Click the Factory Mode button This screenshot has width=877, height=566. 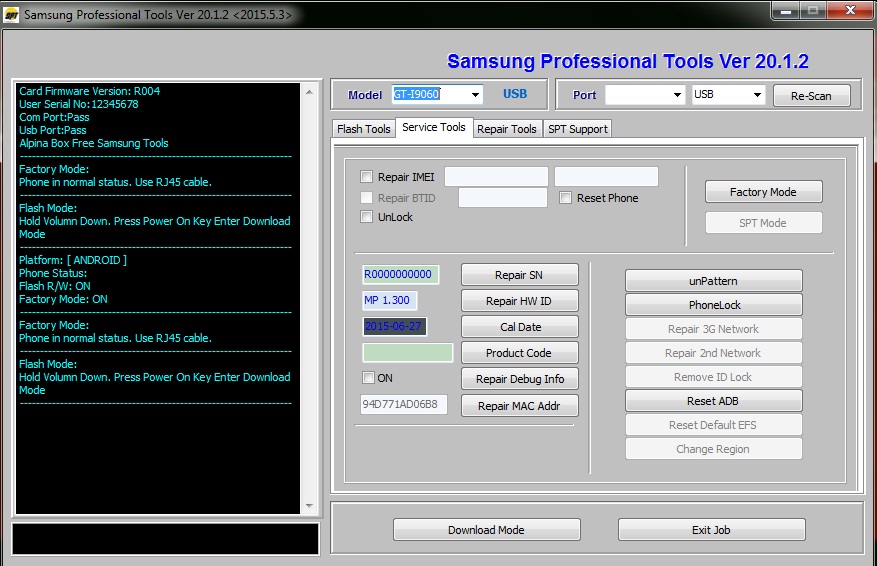click(x=763, y=192)
